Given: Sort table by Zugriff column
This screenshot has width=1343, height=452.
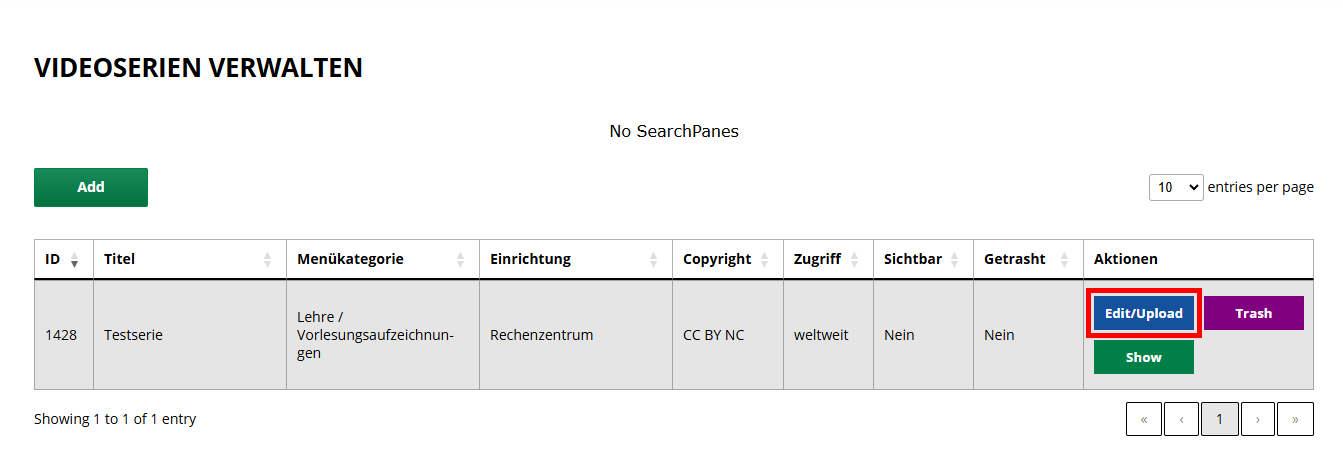Looking at the screenshot, I should [827, 259].
